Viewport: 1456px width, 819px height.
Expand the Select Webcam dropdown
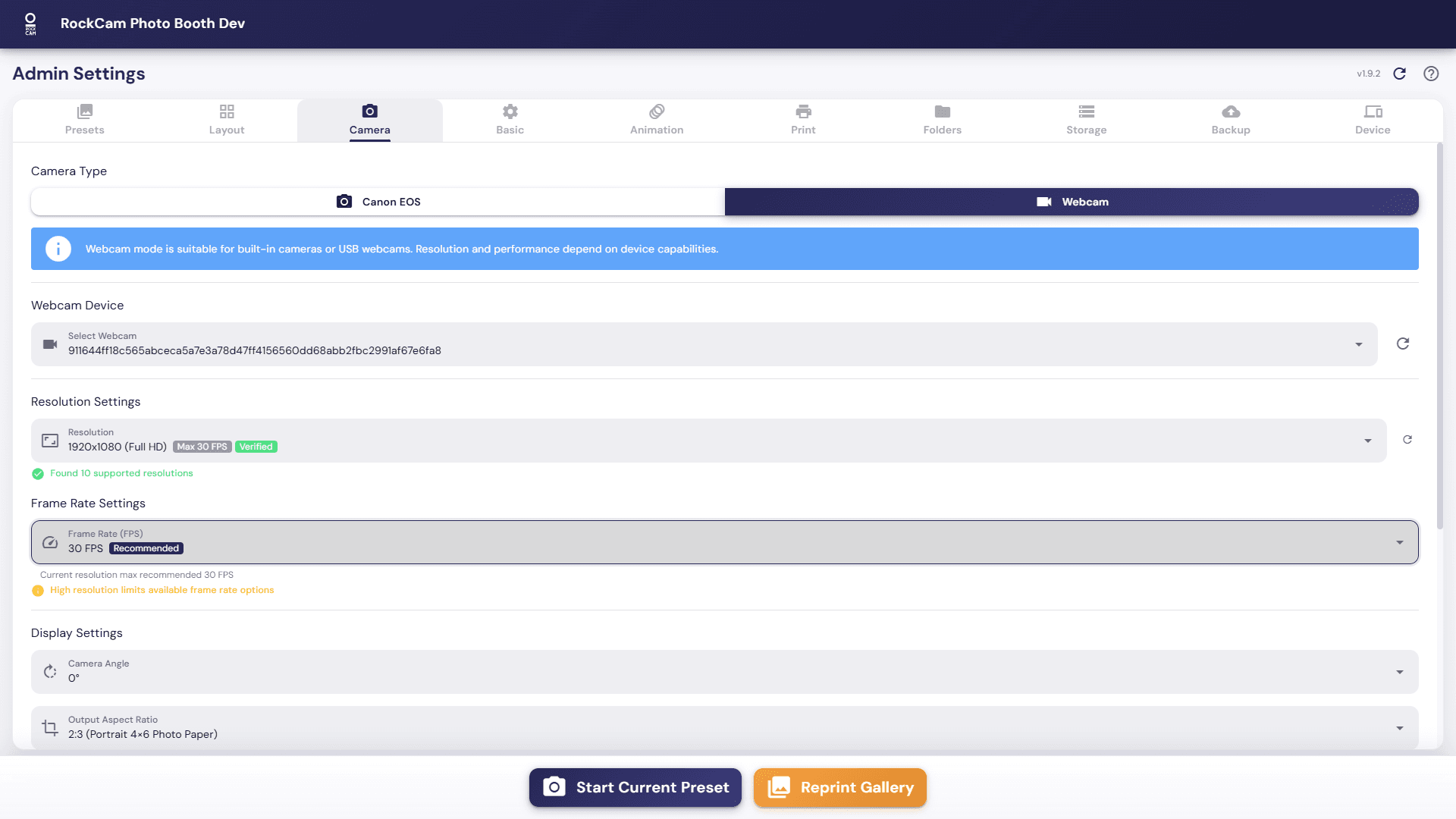click(x=1358, y=344)
